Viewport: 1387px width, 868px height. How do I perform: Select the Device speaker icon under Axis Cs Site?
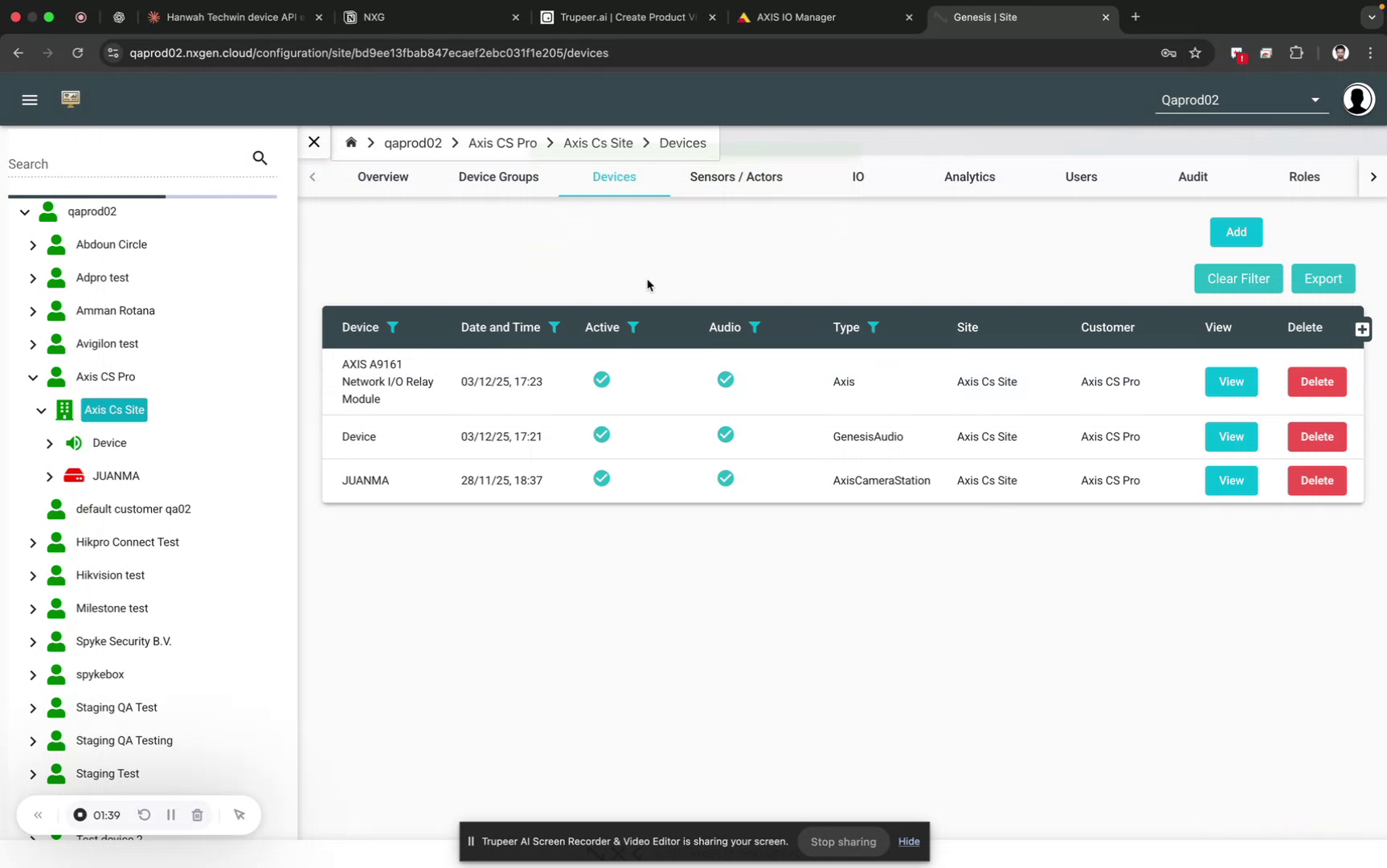coord(74,443)
